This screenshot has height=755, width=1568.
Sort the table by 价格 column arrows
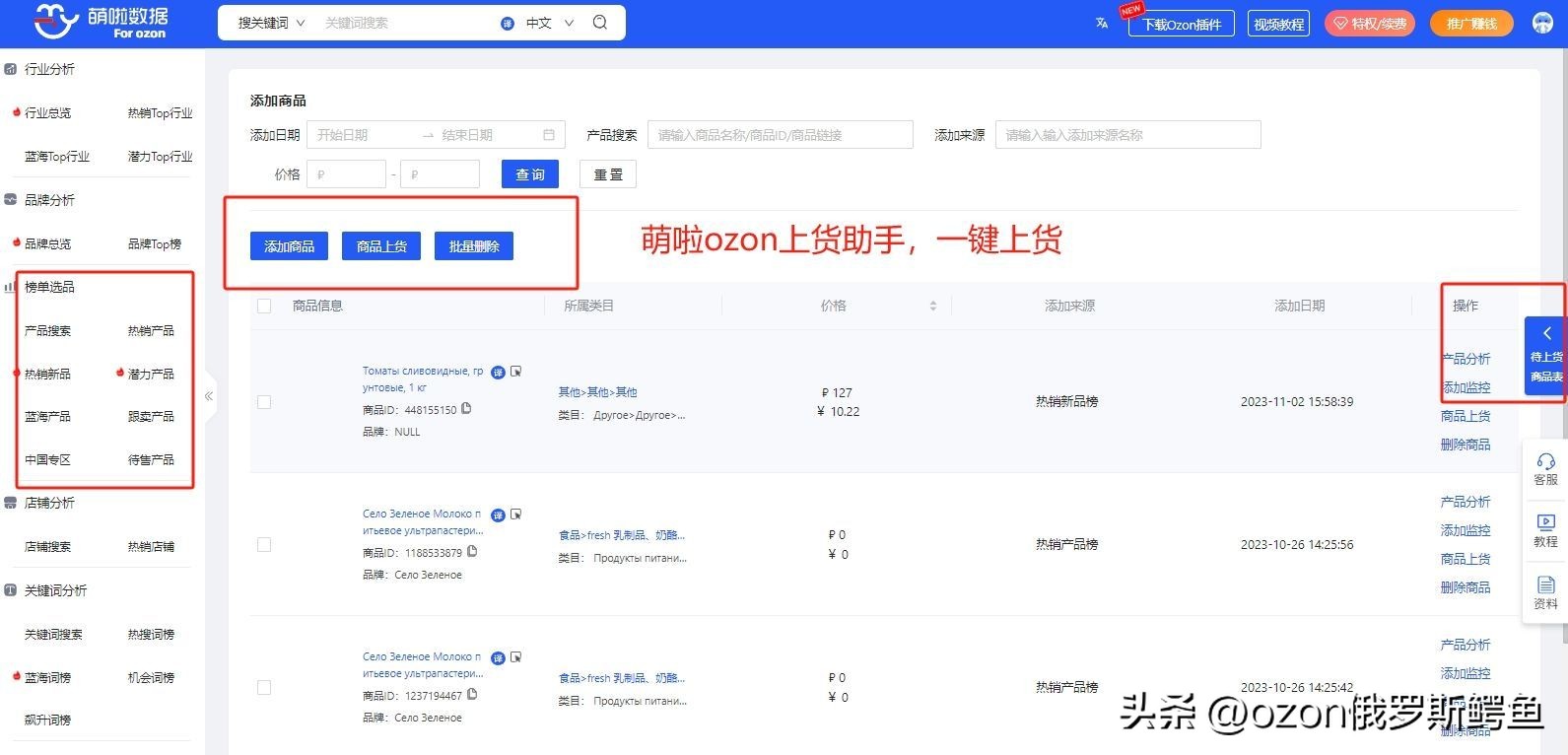coord(932,306)
